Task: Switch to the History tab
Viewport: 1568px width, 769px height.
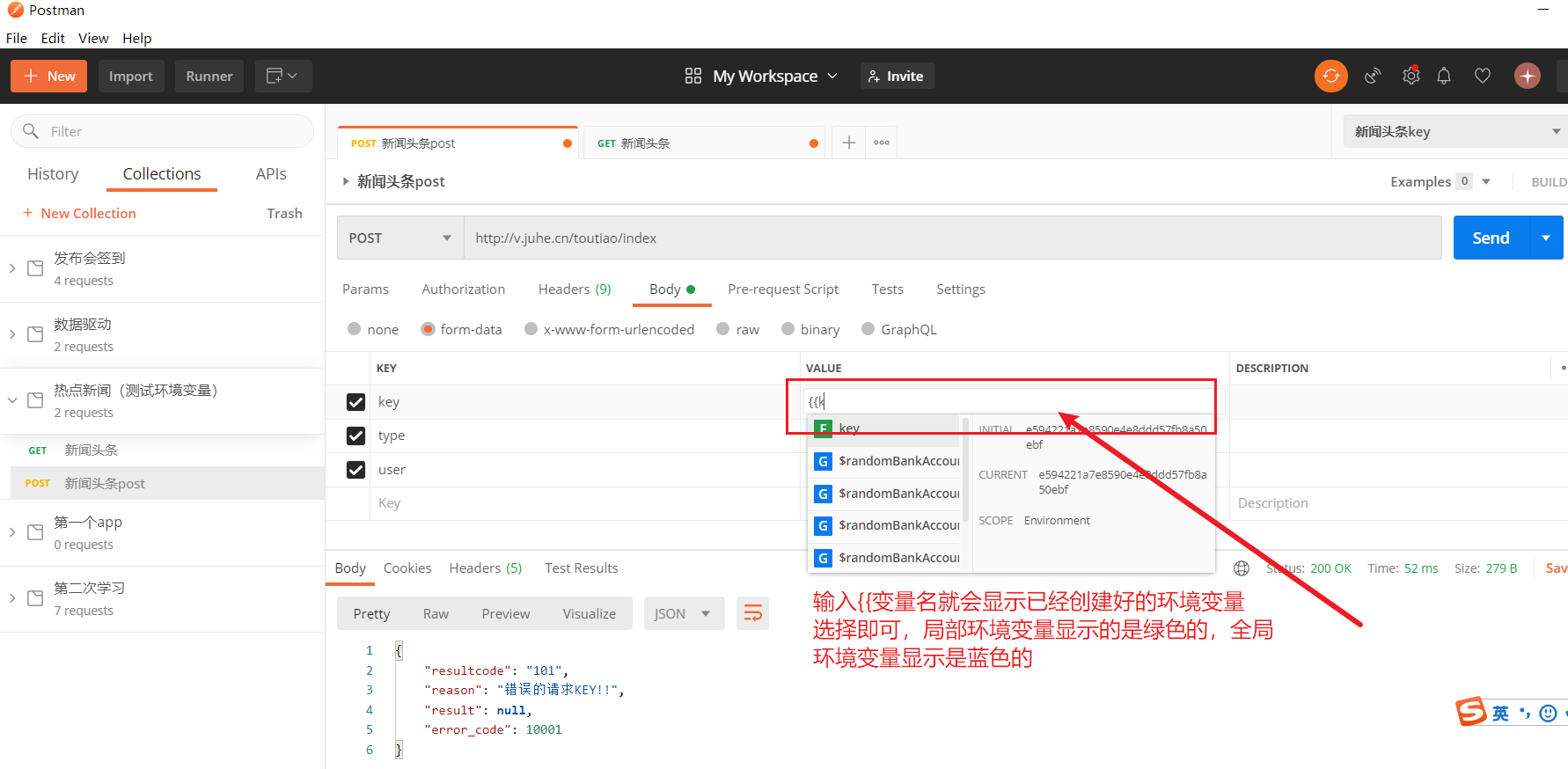Action: pos(53,173)
